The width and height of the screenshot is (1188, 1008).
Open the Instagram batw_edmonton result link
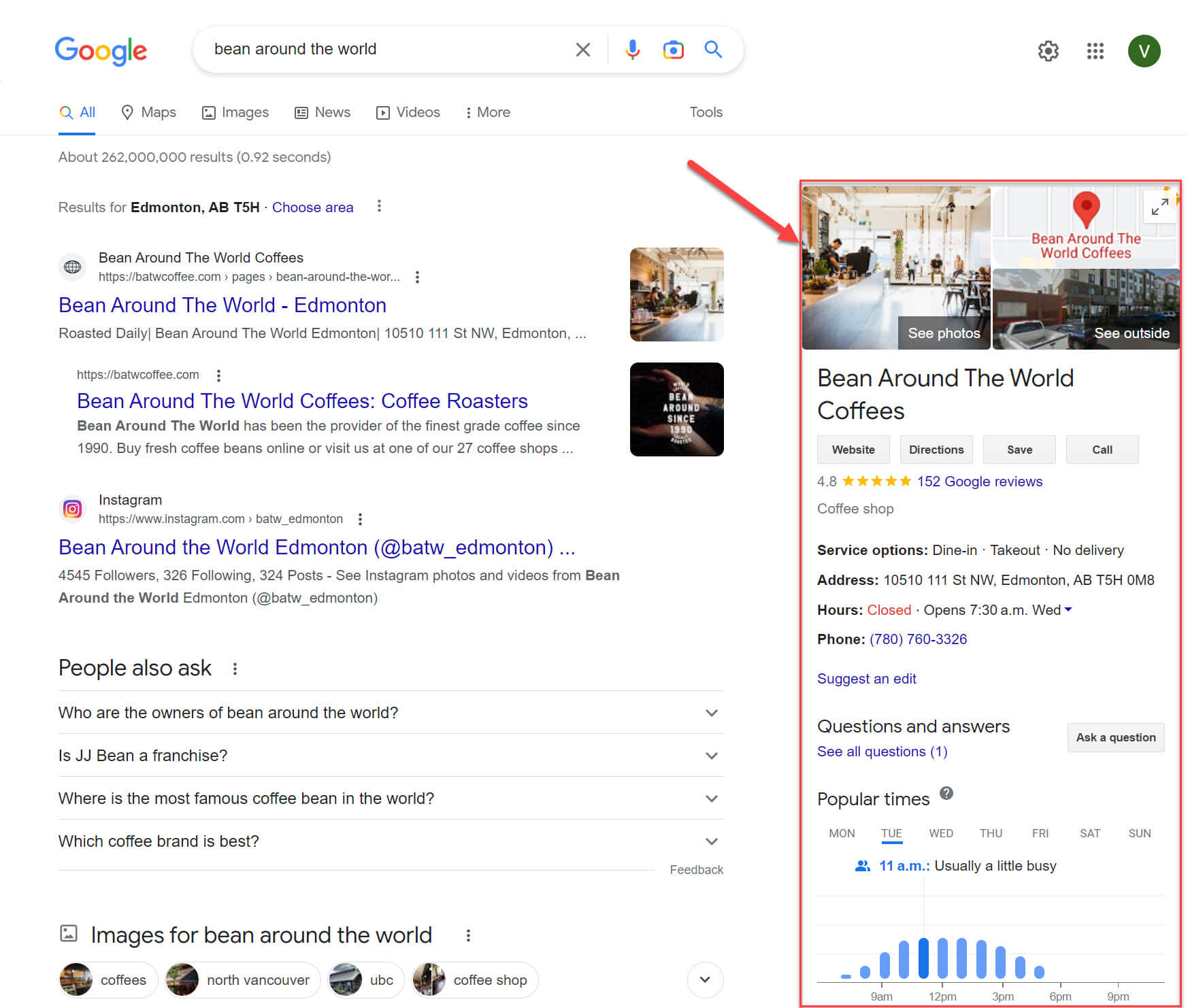316,547
